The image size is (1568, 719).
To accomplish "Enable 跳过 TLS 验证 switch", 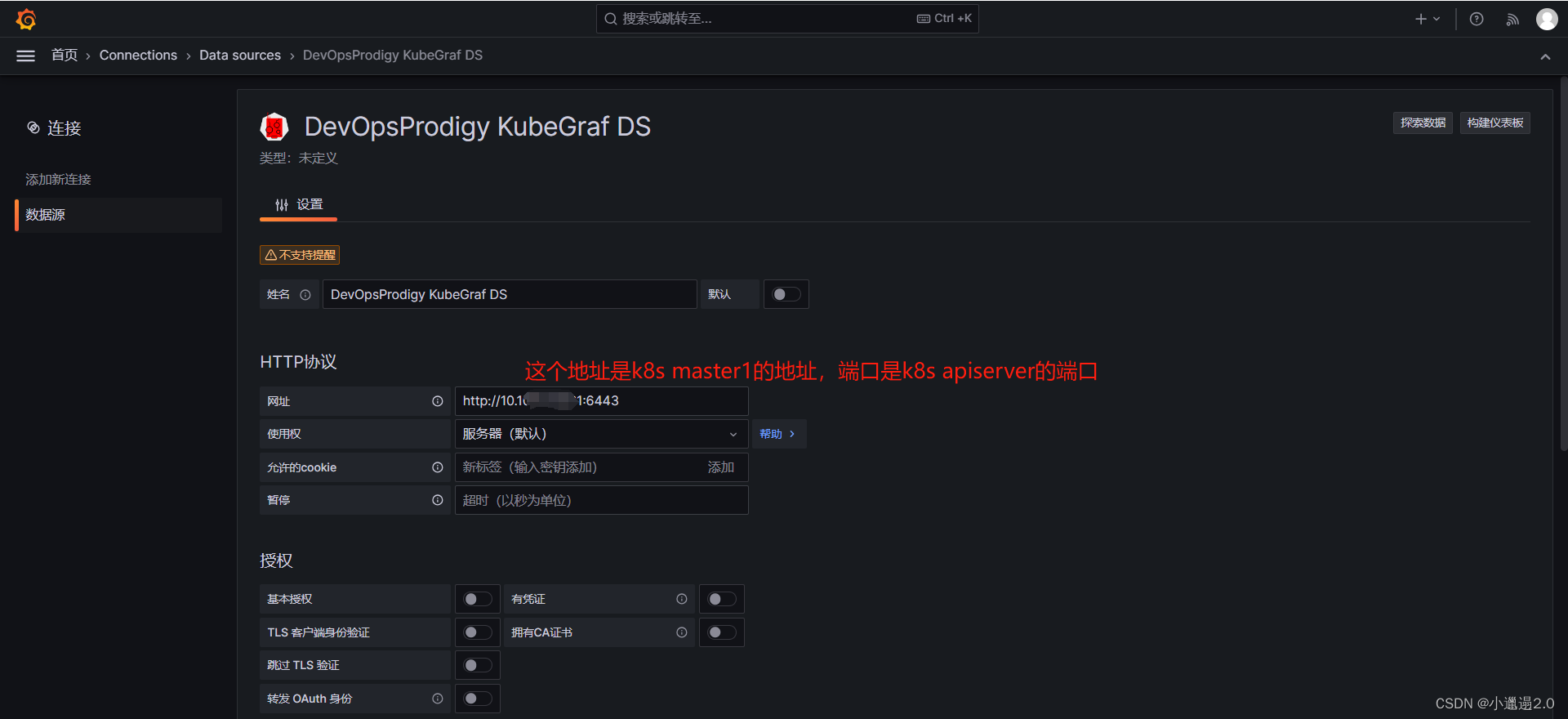I will (x=478, y=665).
